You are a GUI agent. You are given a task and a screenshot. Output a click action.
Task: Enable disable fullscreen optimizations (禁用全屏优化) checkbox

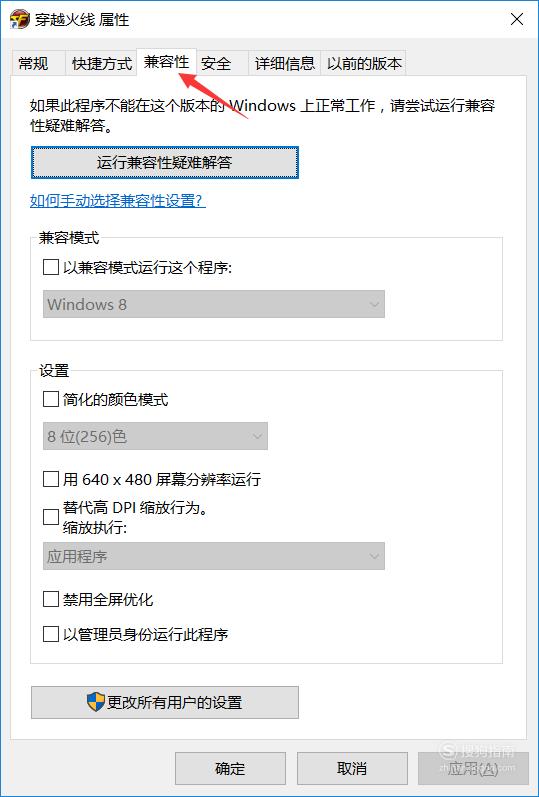pyautogui.click(x=51, y=599)
